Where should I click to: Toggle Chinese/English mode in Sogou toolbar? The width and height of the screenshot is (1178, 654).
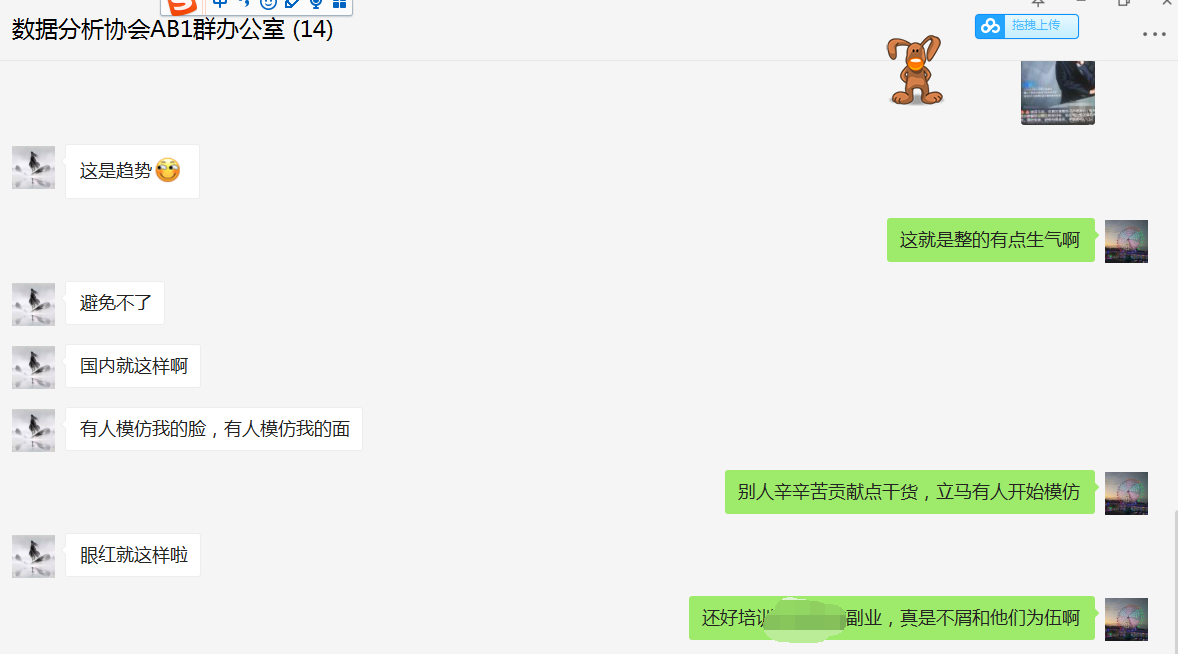pos(220,5)
